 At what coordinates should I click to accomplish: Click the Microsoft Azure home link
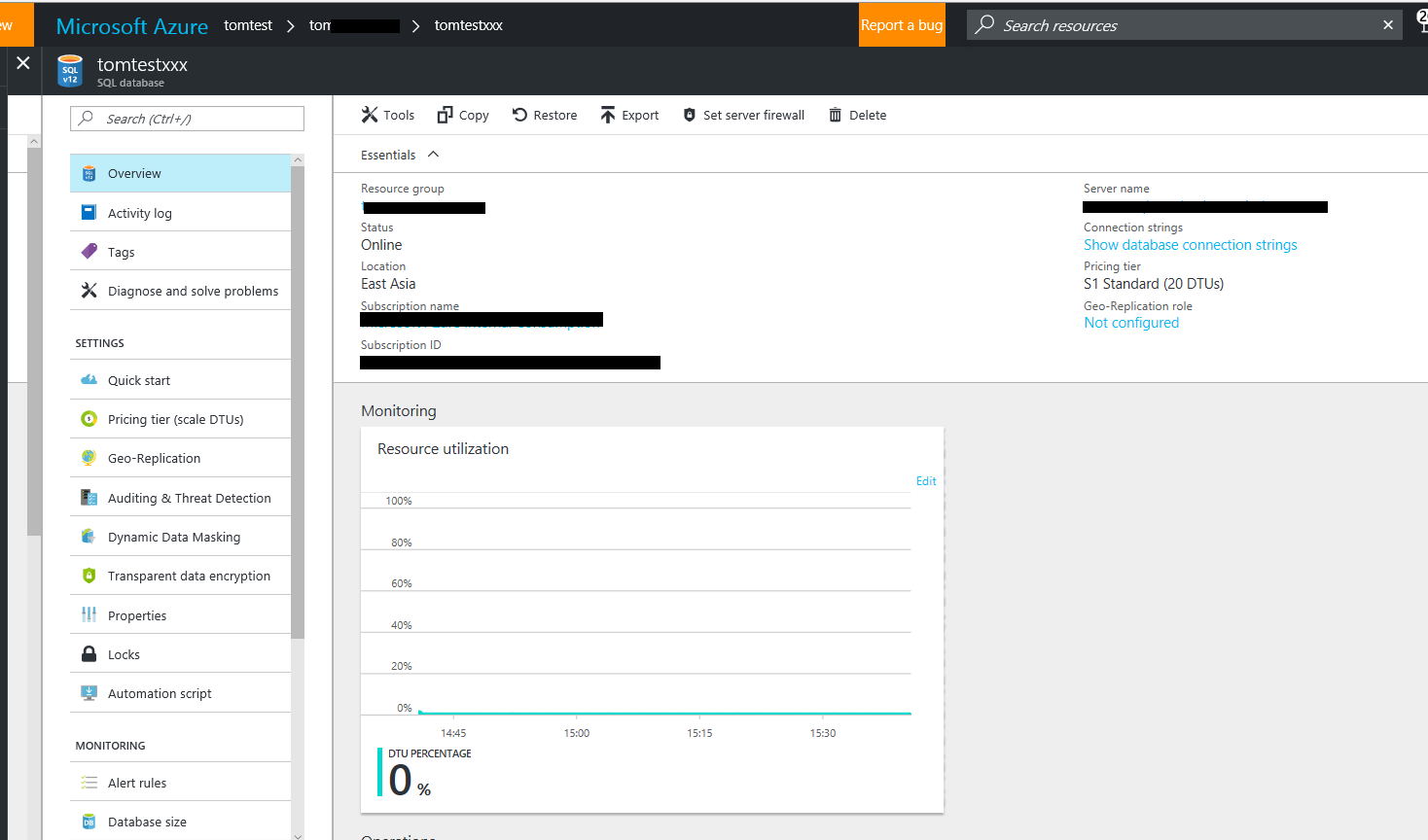coord(132,26)
